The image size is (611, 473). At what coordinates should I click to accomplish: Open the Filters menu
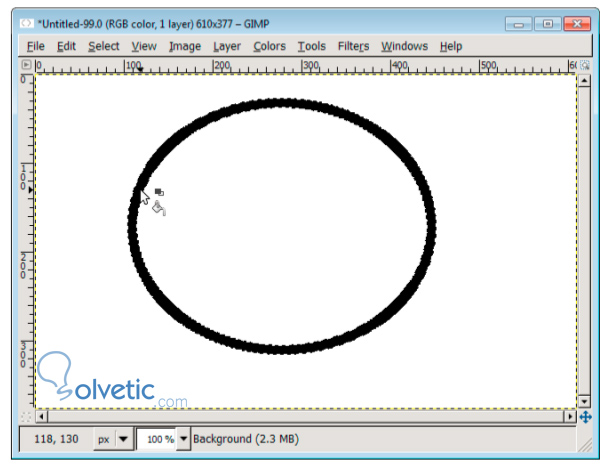click(353, 46)
